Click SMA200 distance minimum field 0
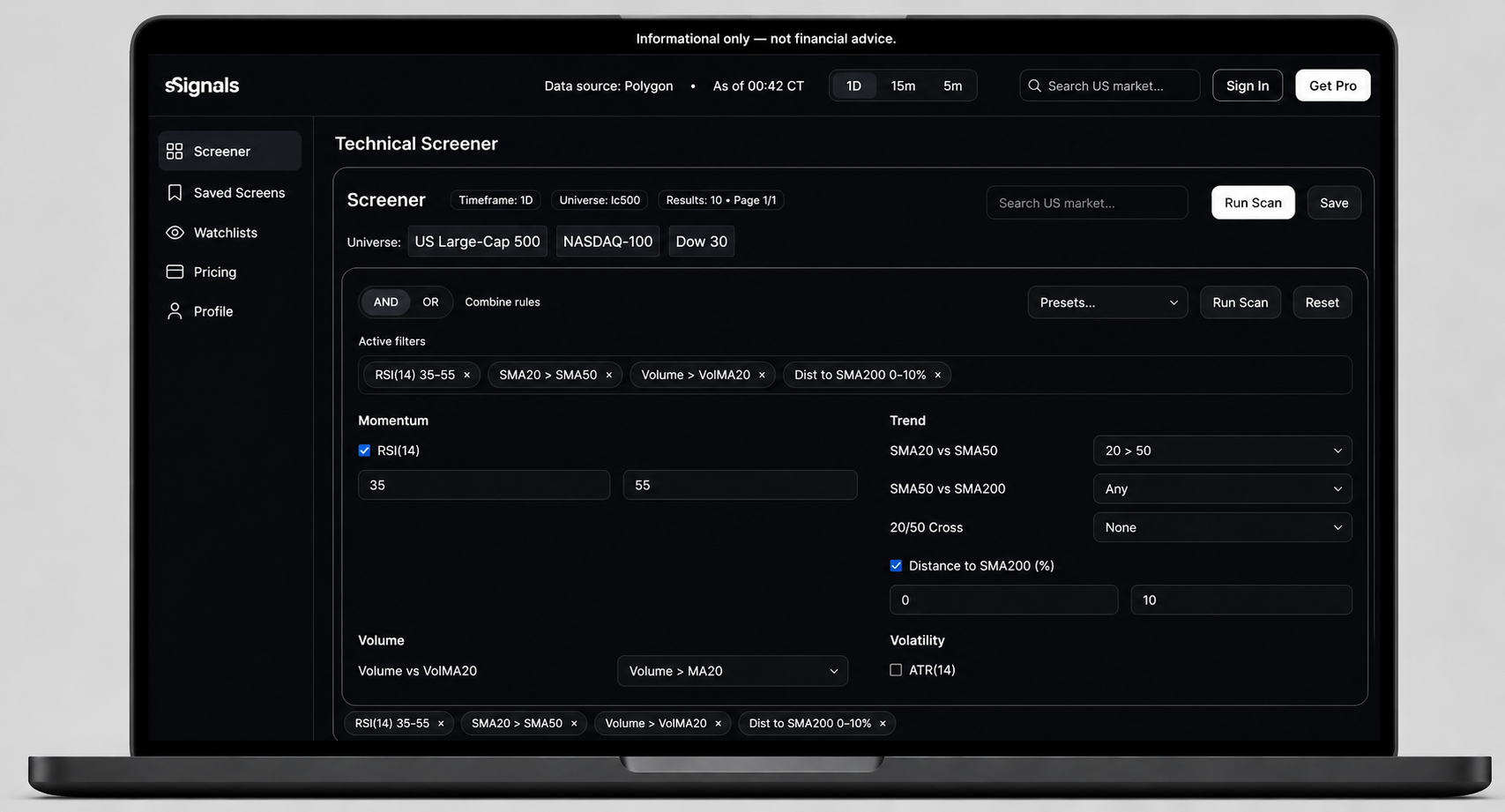 pos(1003,600)
